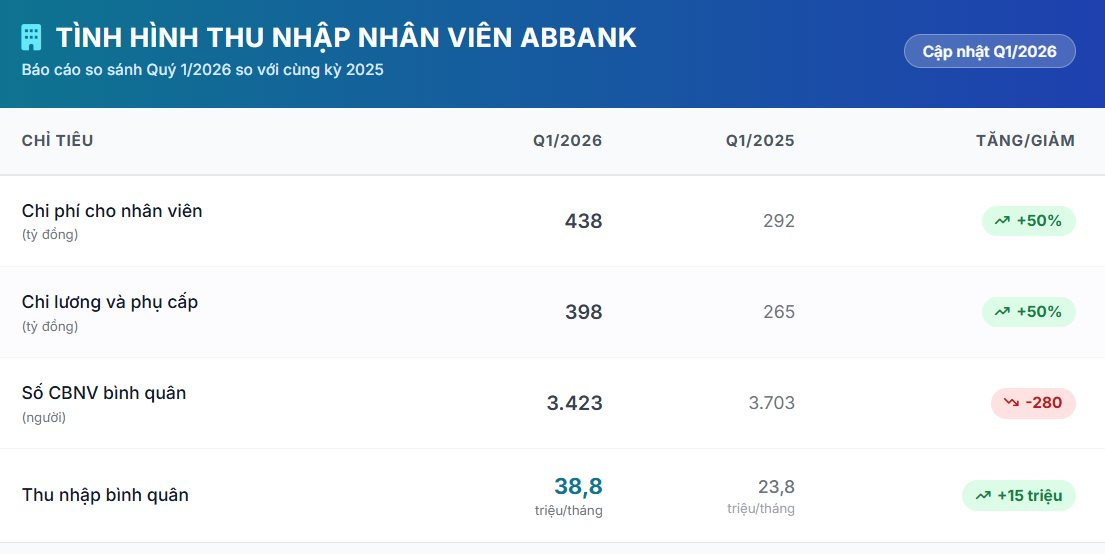Select the Chi phí cho nhân viên row label

tap(112, 211)
